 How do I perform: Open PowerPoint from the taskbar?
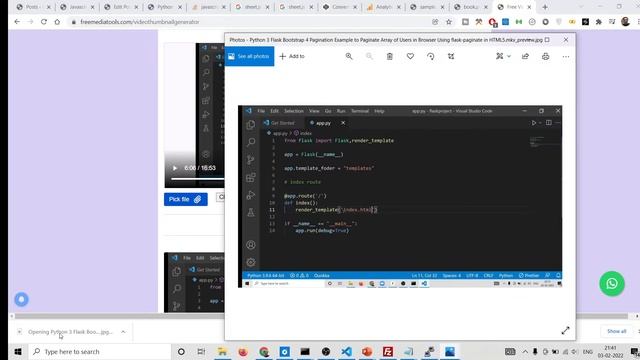(x=367, y=351)
